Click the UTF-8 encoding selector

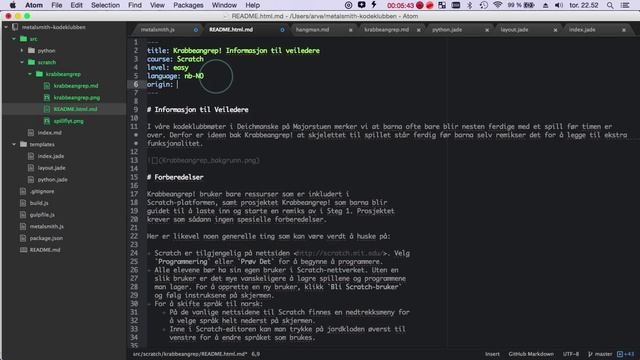click(571, 354)
